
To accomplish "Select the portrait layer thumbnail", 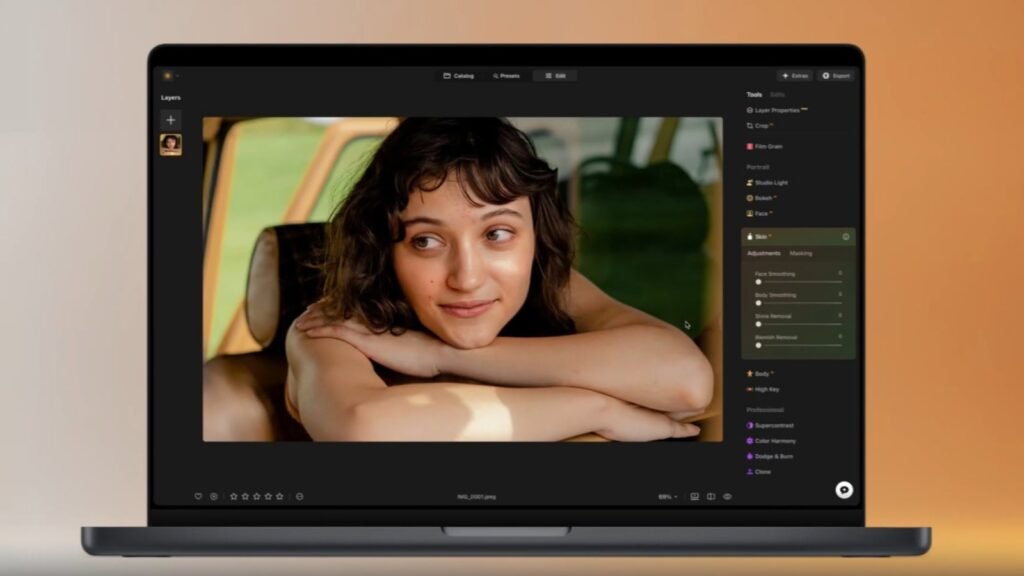I will 170,144.
